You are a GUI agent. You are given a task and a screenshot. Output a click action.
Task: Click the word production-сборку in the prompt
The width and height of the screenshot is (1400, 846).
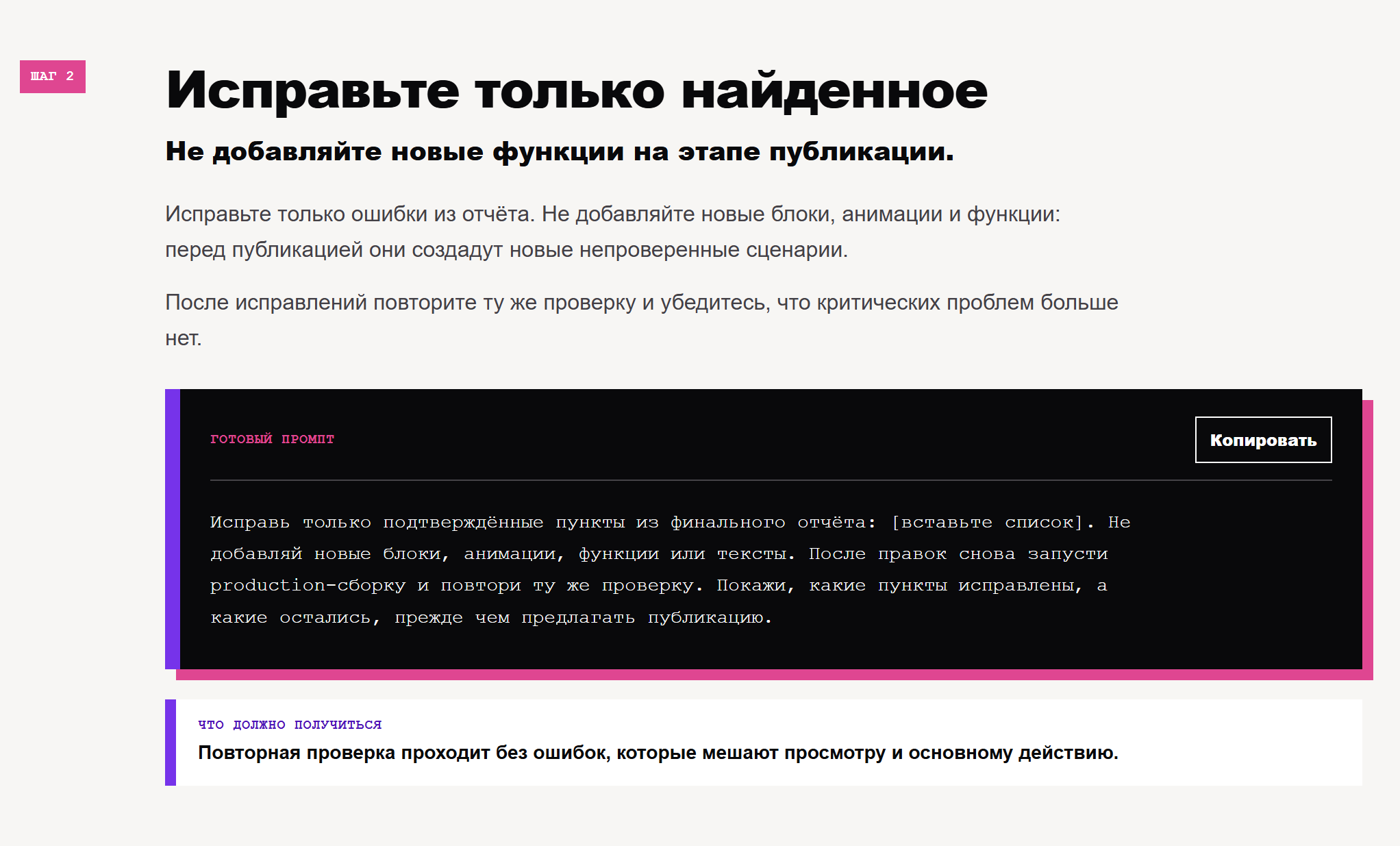coord(308,586)
